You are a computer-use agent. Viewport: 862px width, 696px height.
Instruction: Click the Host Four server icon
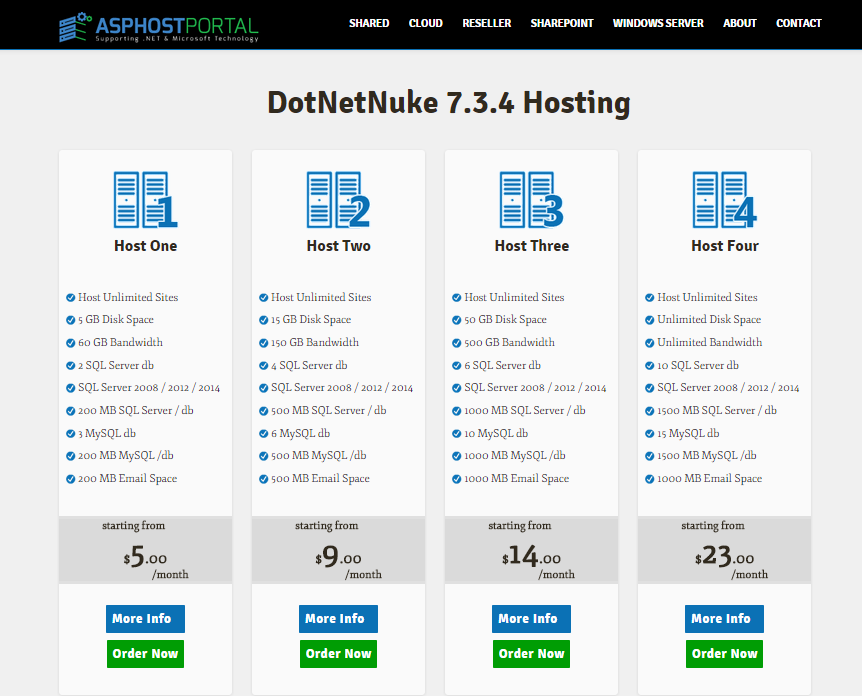pos(725,200)
